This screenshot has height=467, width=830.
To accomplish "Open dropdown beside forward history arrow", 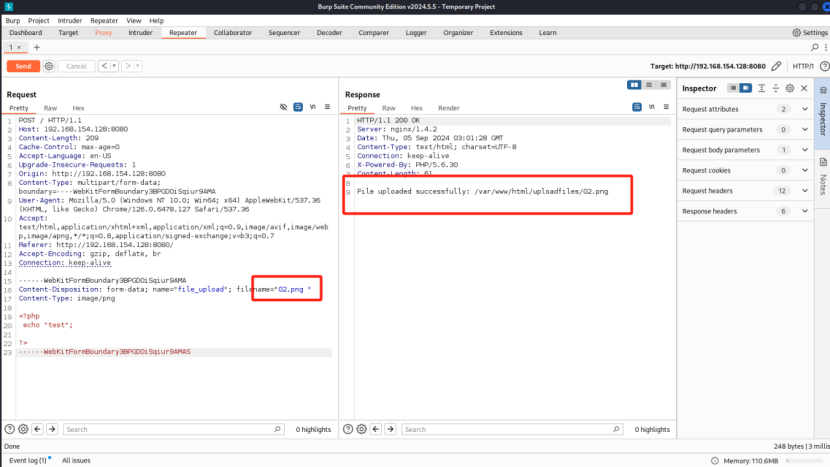I will pyautogui.click(x=138, y=66).
